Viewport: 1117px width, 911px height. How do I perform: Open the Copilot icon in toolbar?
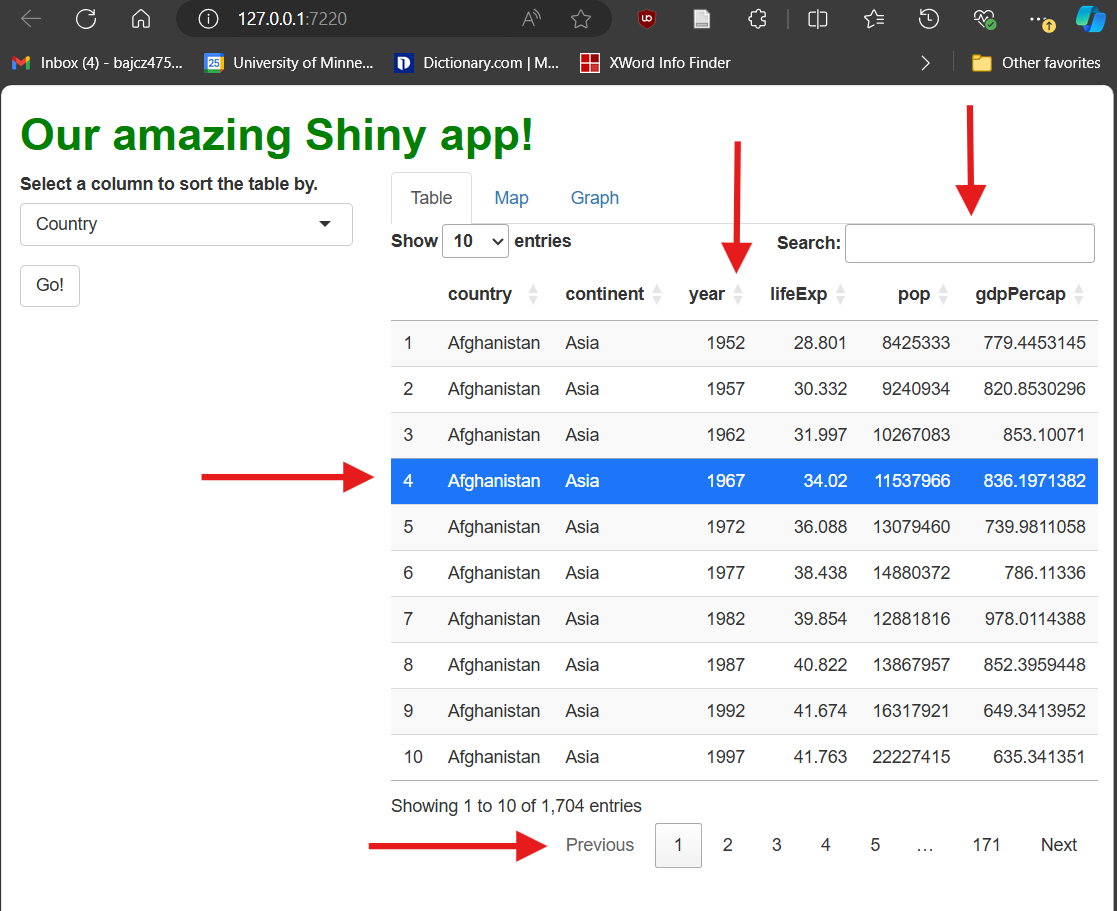tap(1089, 19)
